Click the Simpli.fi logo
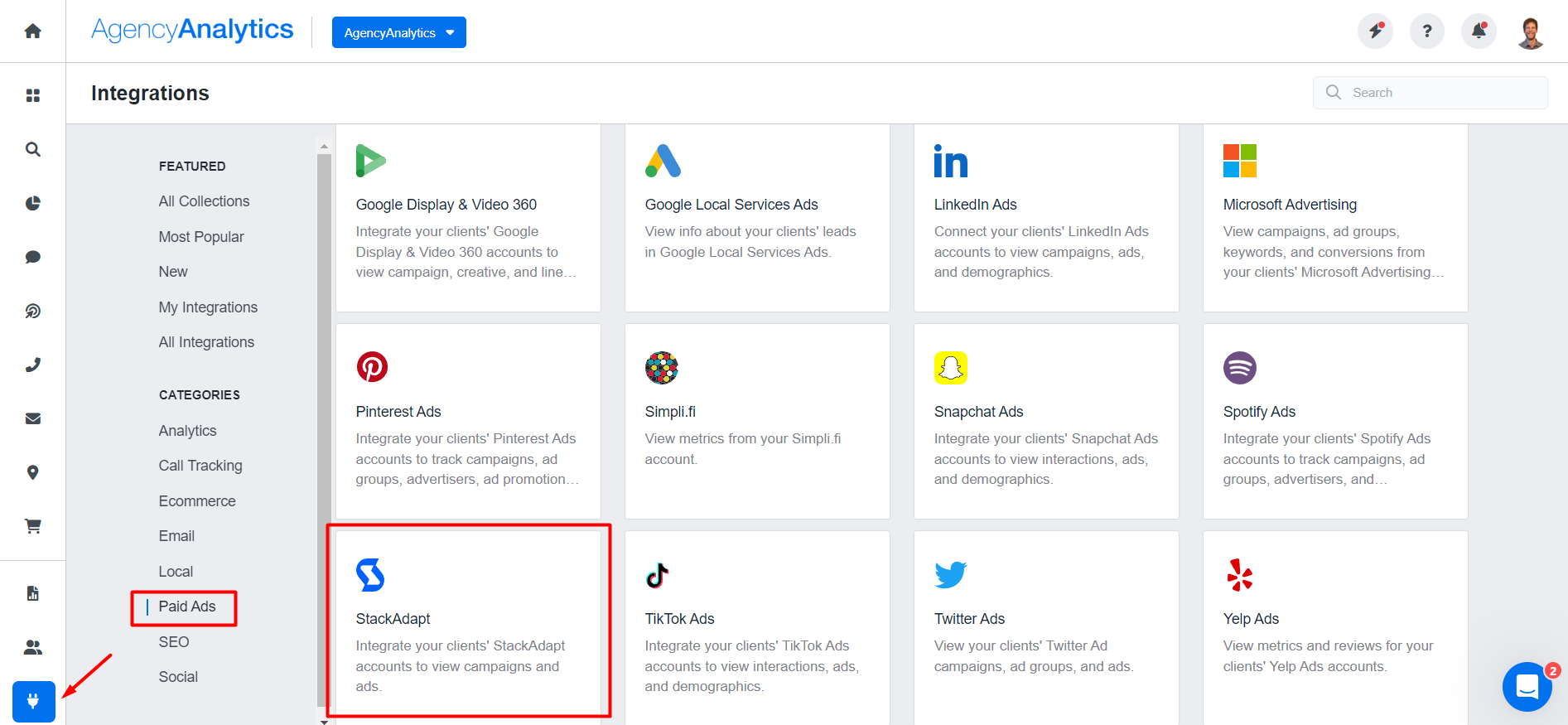This screenshot has width=1568, height=725. click(x=661, y=368)
